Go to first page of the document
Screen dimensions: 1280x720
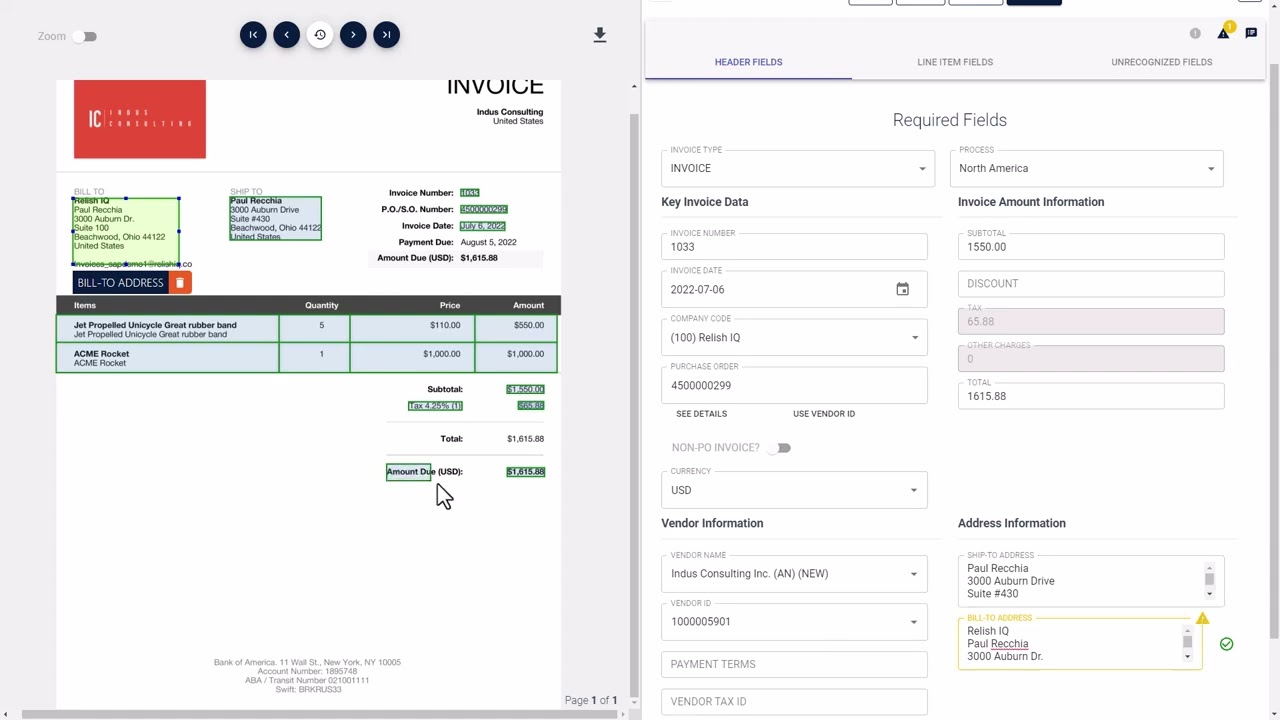point(253,35)
